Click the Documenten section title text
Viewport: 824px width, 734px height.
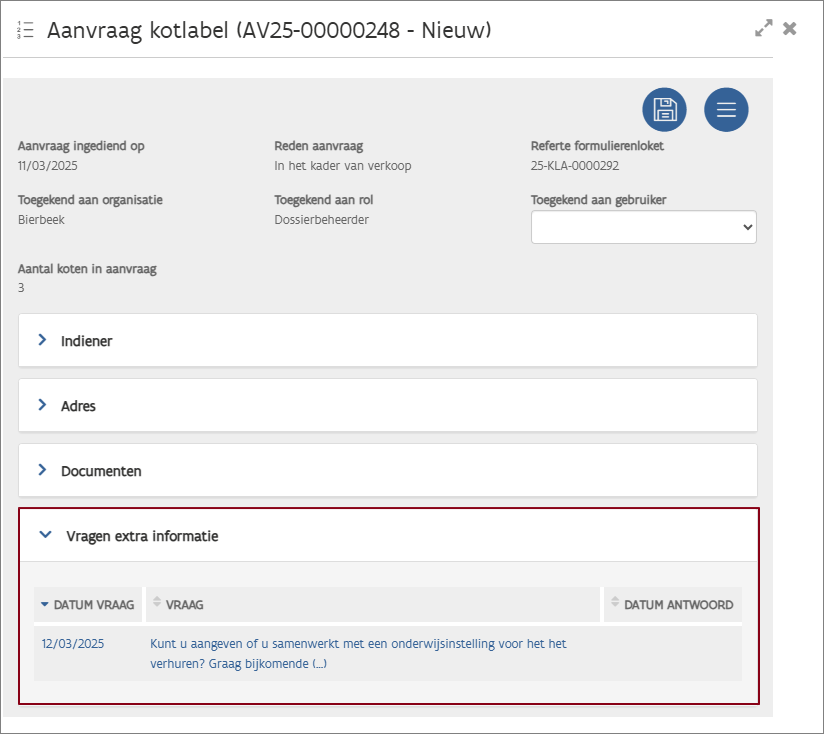[x=101, y=471]
